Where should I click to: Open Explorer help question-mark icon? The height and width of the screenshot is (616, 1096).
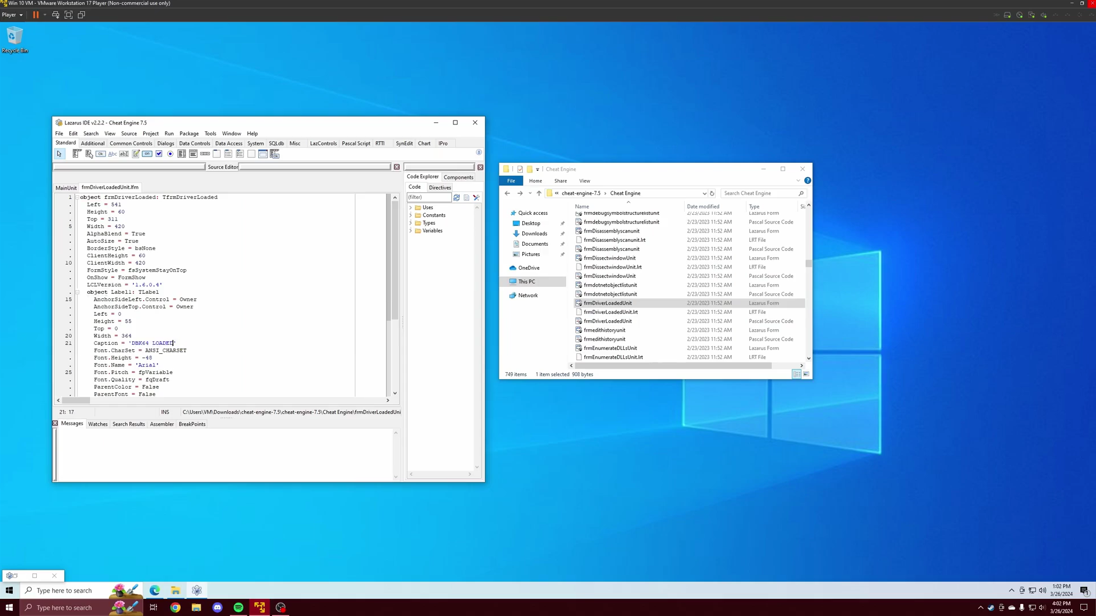tap(807, 180)
